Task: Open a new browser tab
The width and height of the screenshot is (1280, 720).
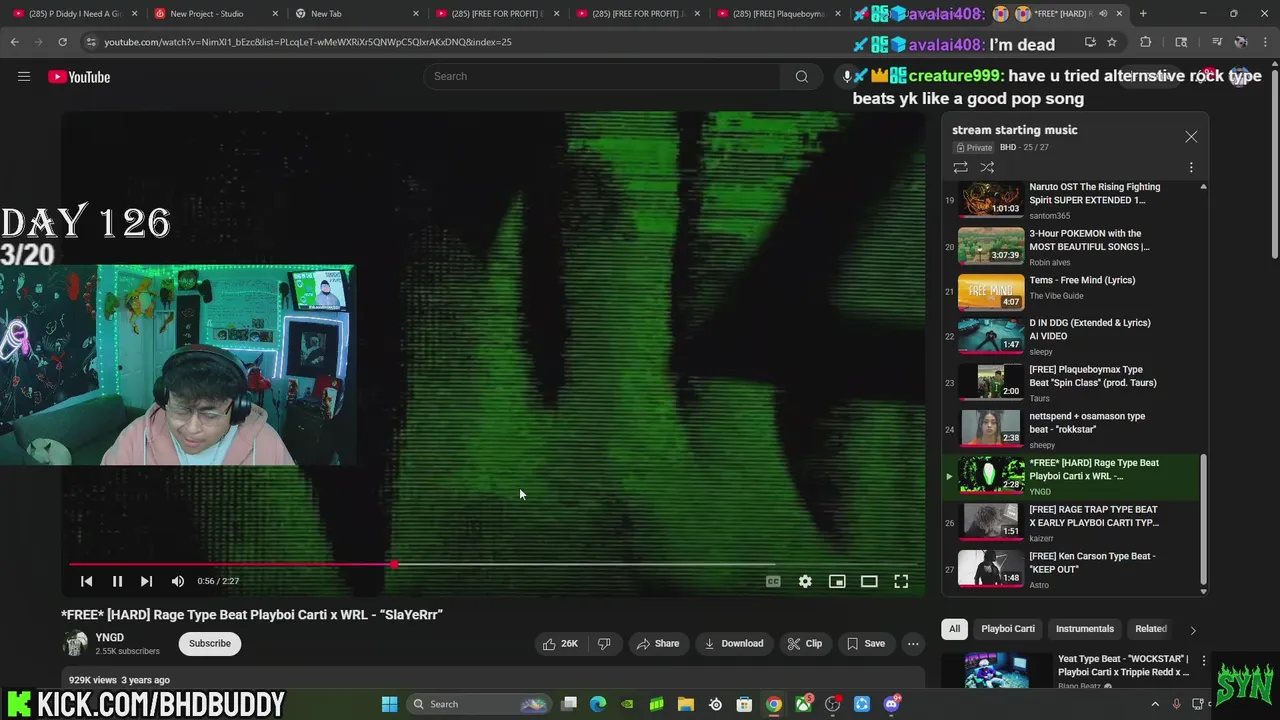Action: tap(1143, 14)
